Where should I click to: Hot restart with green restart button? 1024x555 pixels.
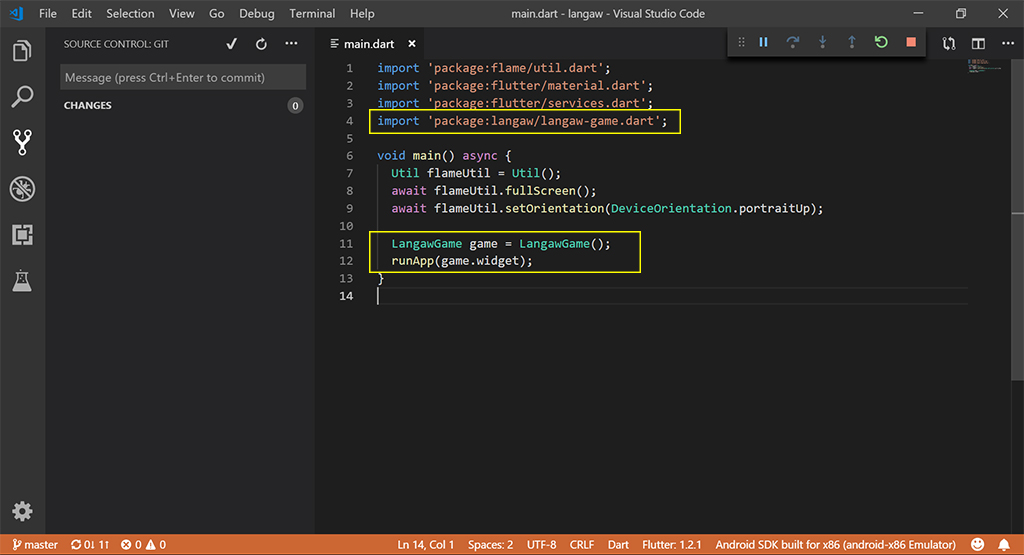pyautogui.click(x=881, y=42)
